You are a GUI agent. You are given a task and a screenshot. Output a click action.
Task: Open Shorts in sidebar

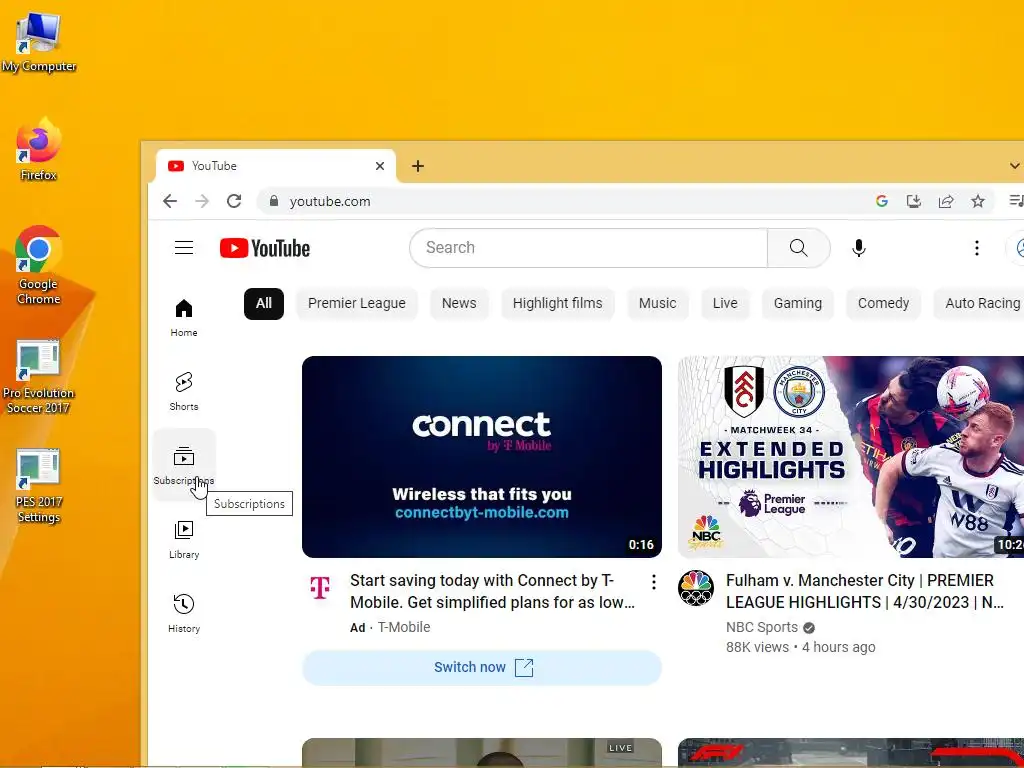click(x=184, y=392)
